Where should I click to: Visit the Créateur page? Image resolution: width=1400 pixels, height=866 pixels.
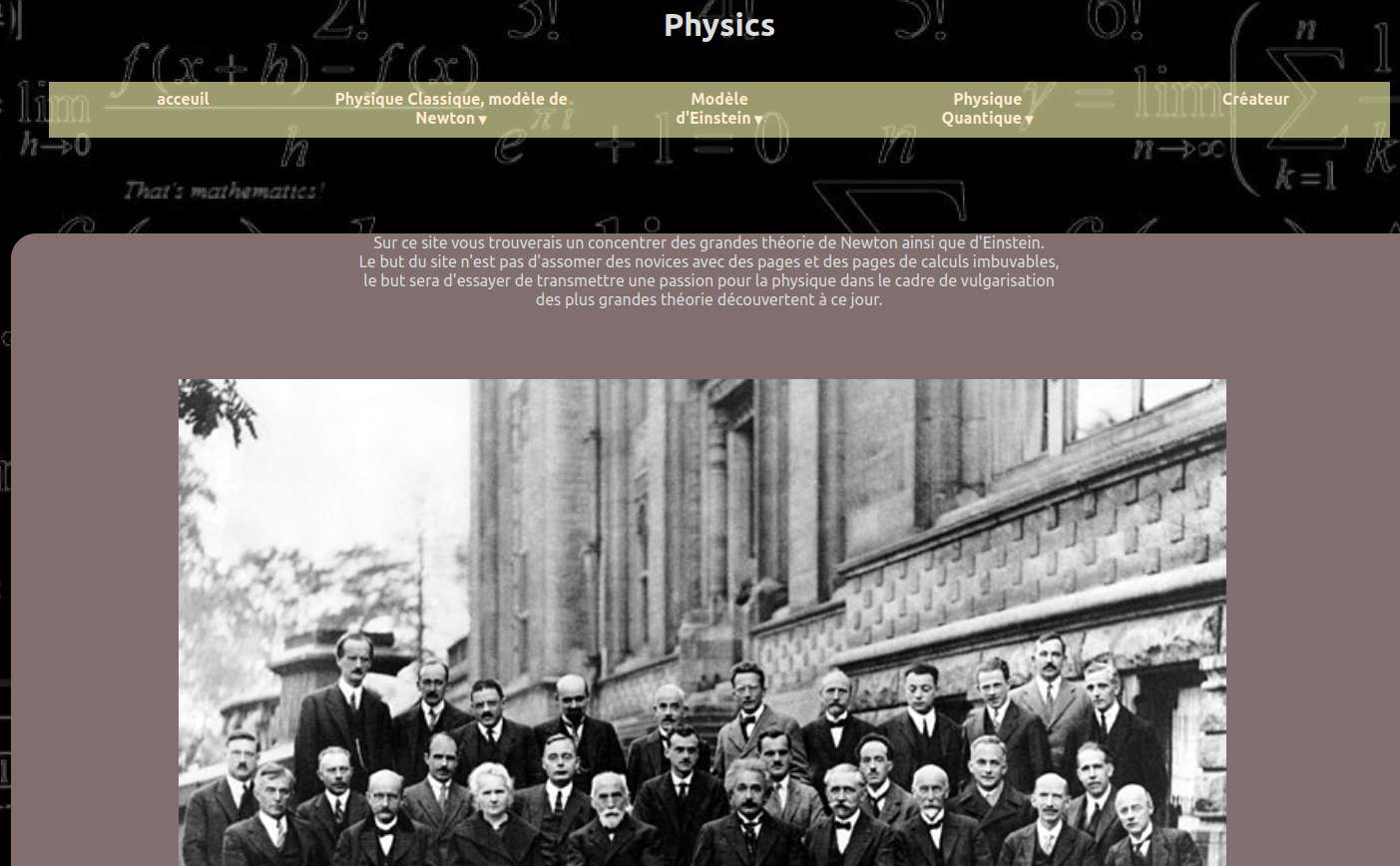tap(1254, 99)
